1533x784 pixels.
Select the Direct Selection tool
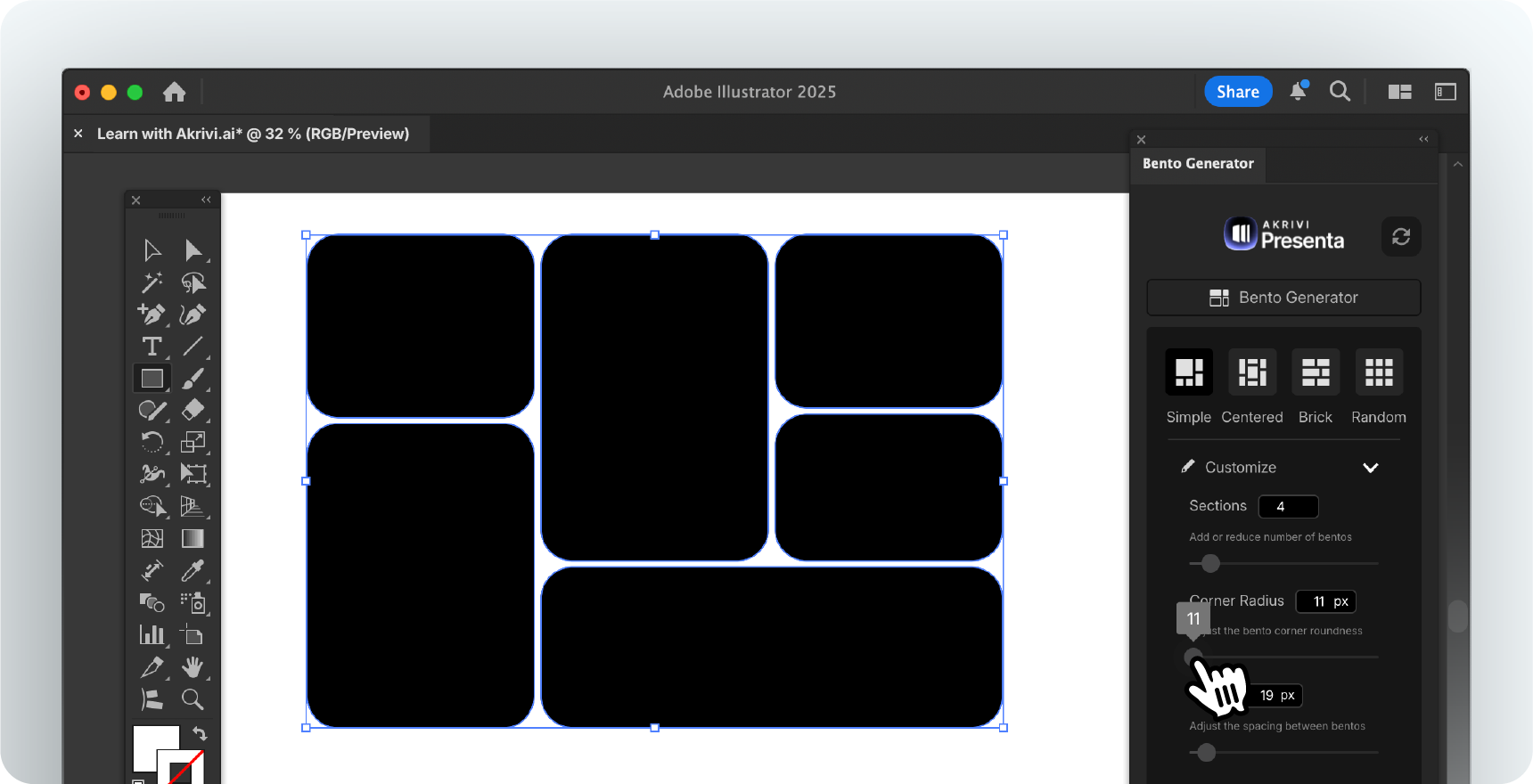(x=193, y=250)
